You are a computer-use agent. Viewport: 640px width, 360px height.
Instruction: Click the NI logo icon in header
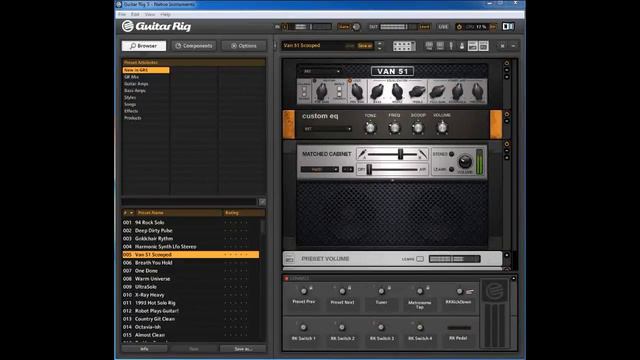(508, 27)
